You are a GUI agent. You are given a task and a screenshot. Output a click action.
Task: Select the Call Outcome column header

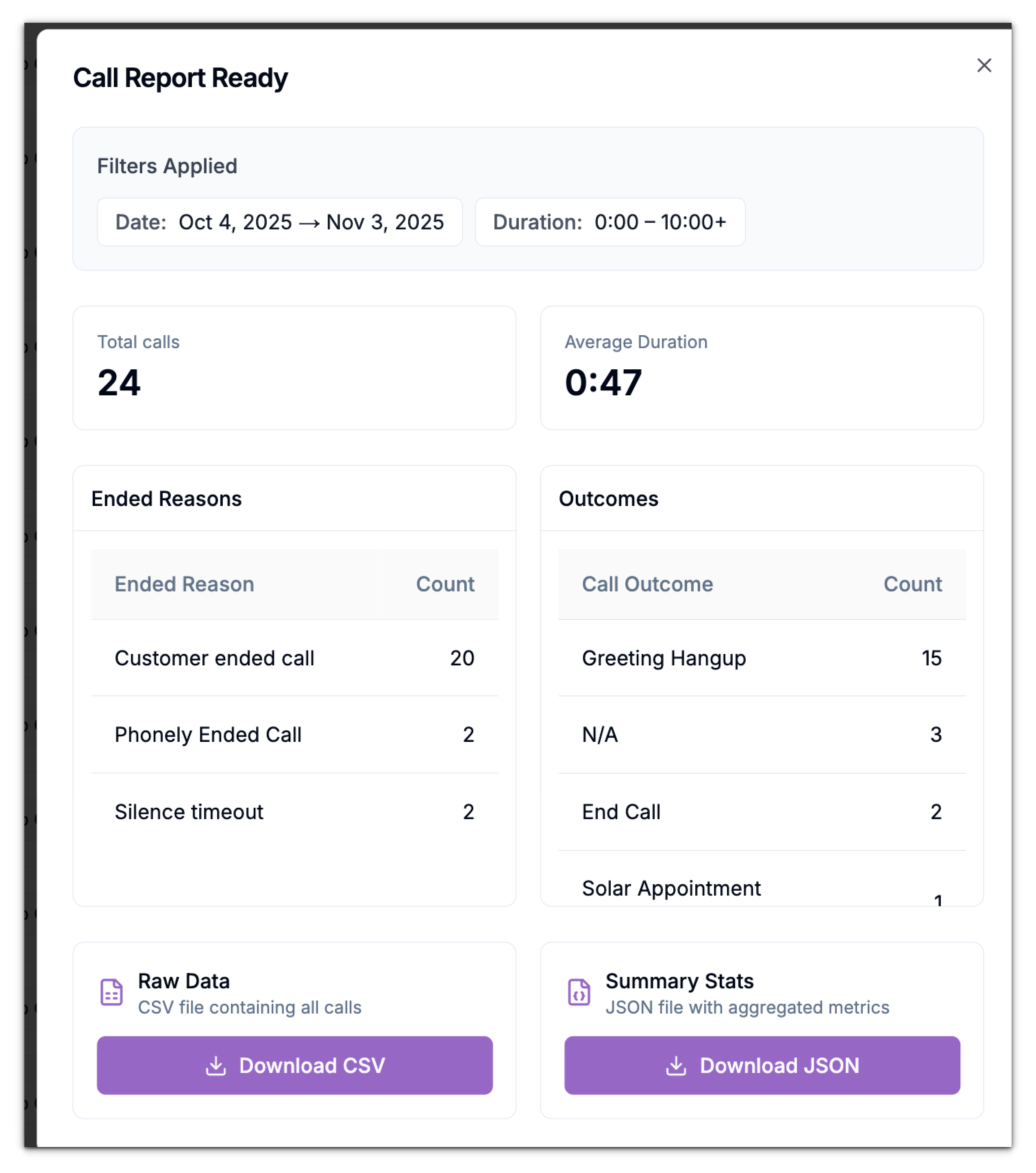pos(647,584)
